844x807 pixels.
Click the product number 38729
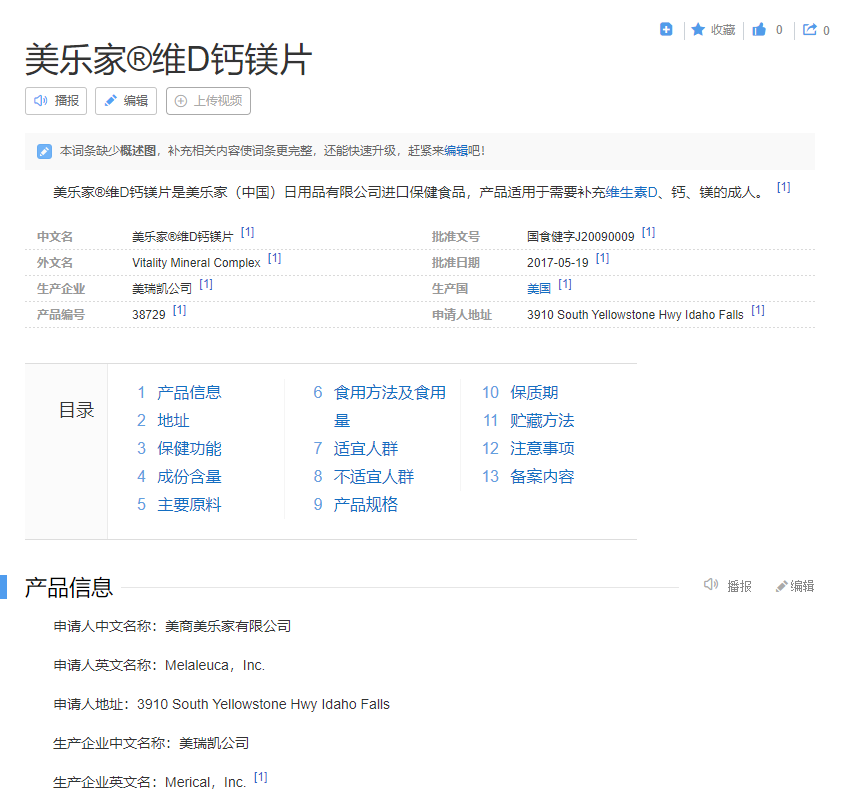(149, 315)
